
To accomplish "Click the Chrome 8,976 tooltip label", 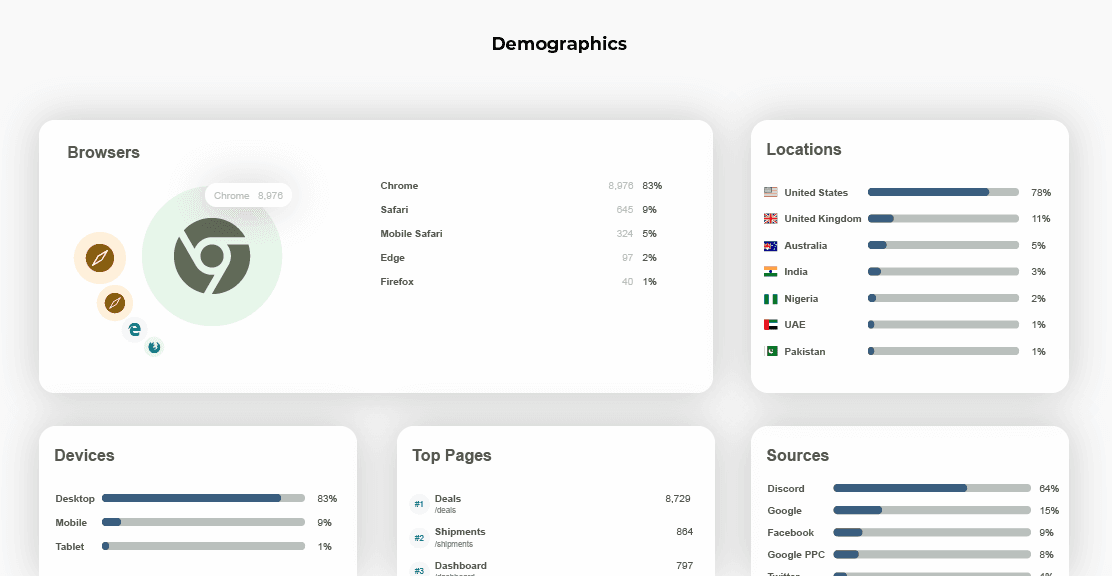I will click(248, 196).
